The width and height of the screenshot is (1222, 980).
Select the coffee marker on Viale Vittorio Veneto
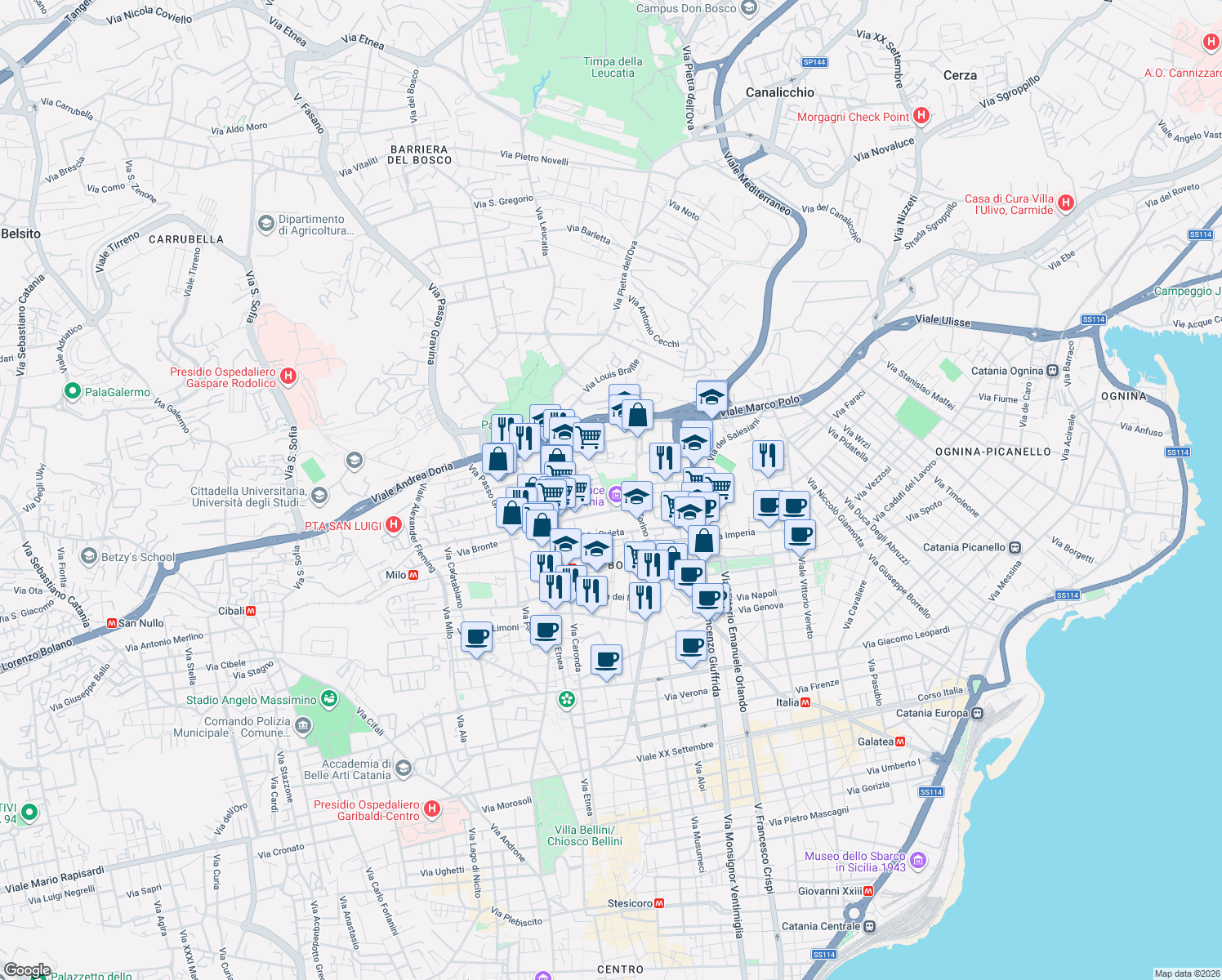point(801,536)
